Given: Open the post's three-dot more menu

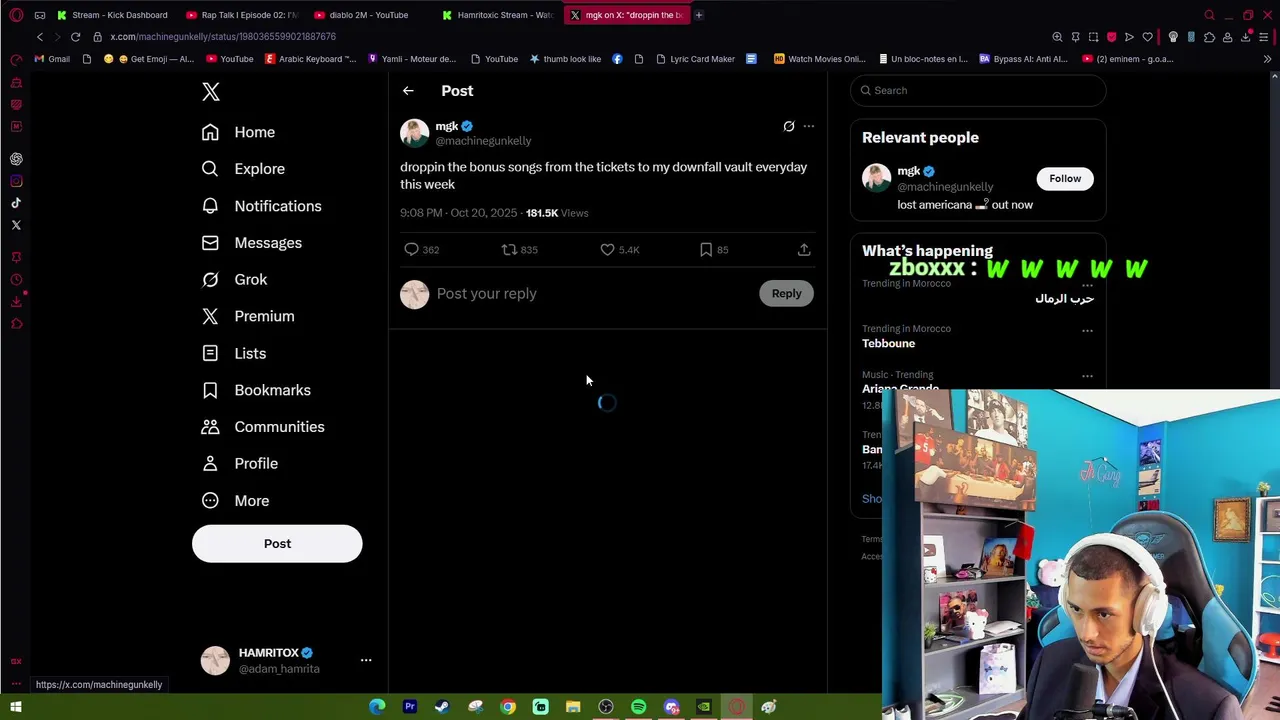Looking at the screenshot, I should (x=809, y=126).
